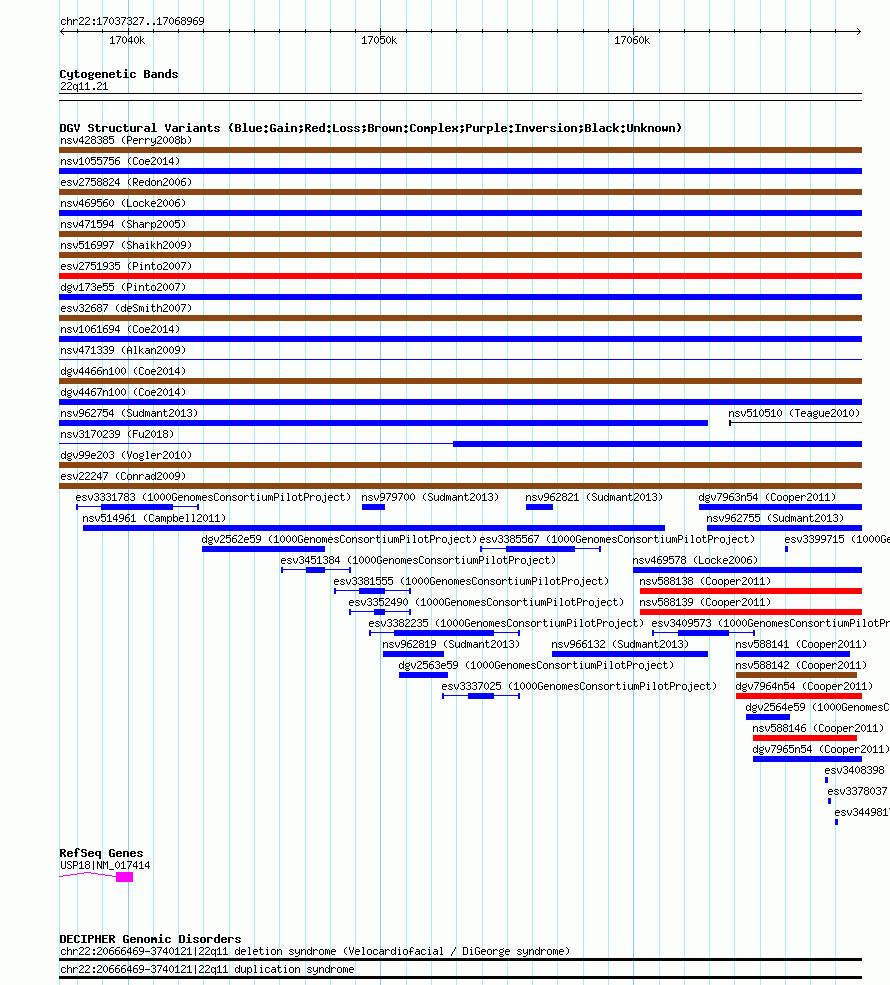Click variant label nsv962819 (Sudmant2013)
Viewport: 890px width, 985px height.
[451, 644]
